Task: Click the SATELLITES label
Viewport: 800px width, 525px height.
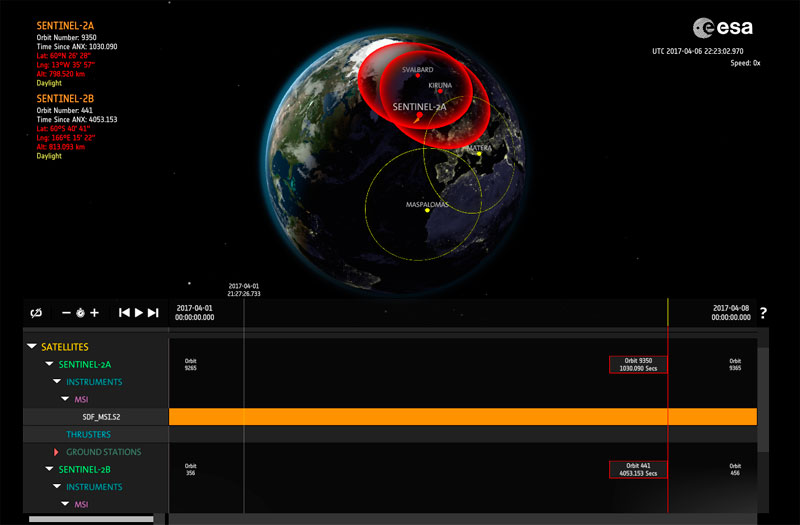Action: pyautogui.click(x=65, y=347)
